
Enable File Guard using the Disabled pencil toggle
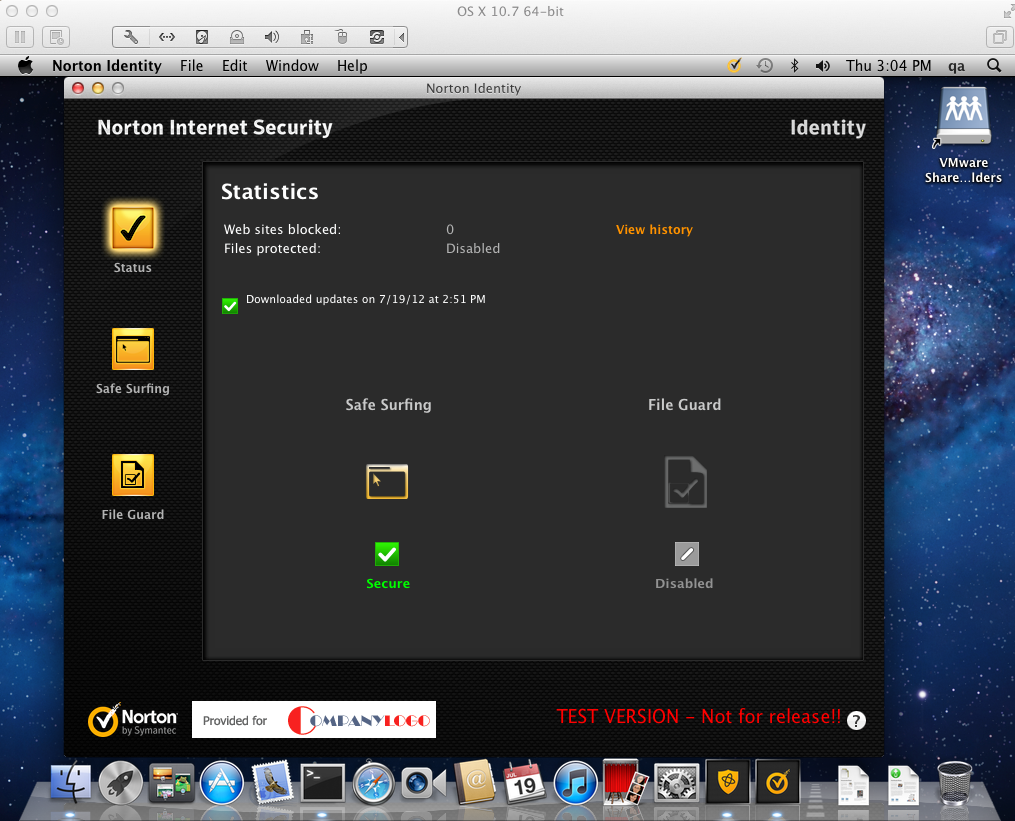pyautogui.click(x=686, y=553)
